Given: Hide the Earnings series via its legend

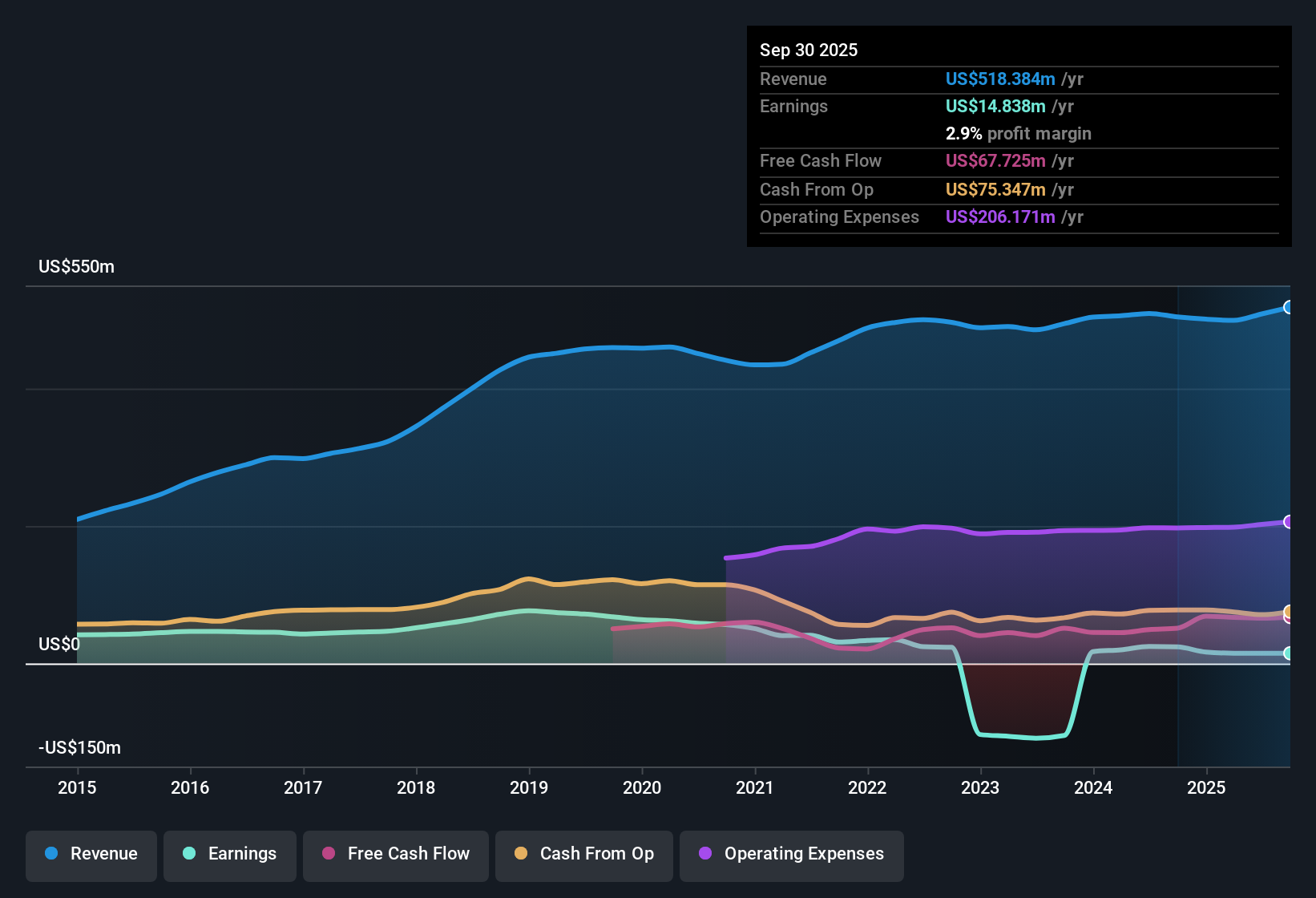Looking at the screenshot, I should (x=230, y=854).
